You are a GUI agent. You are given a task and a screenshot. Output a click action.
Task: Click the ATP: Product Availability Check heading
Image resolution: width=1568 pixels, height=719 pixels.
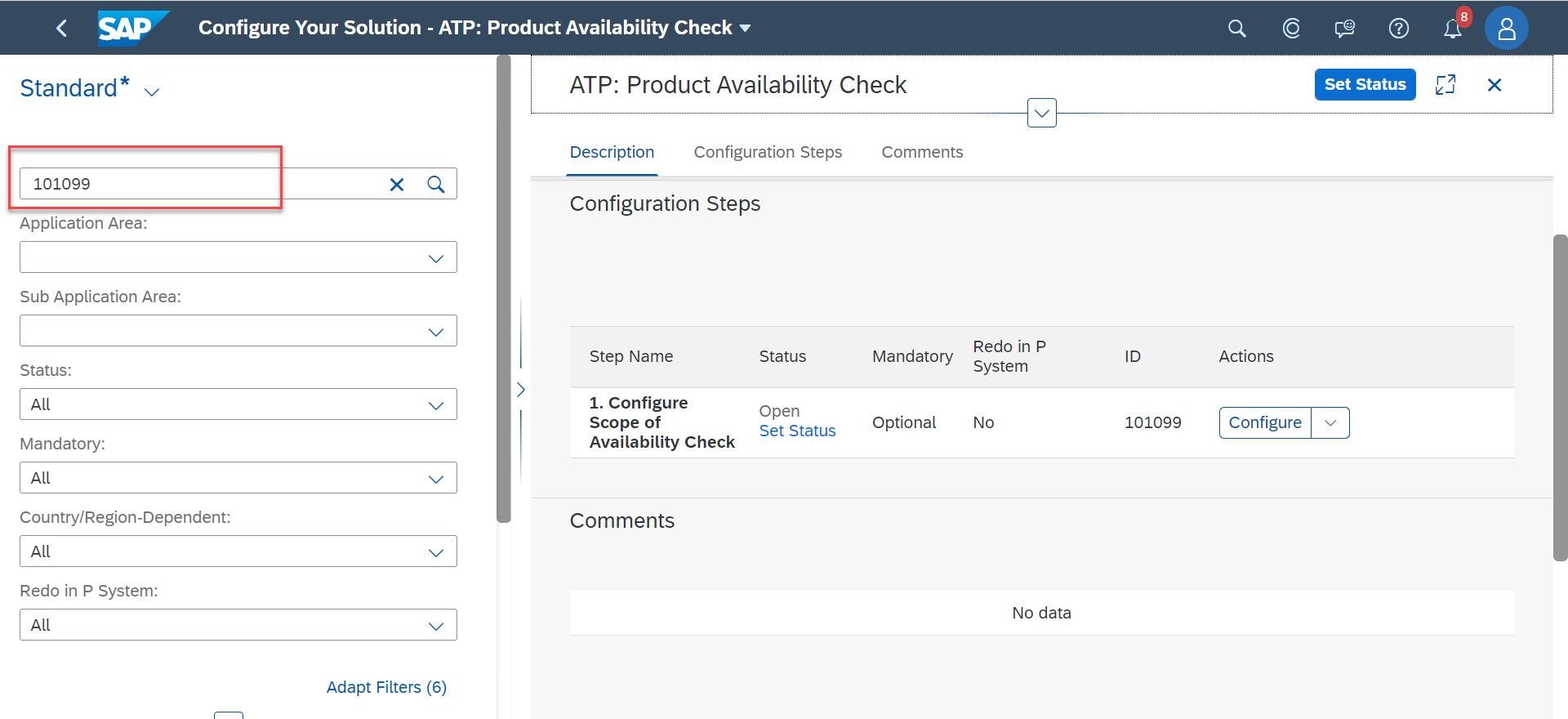(x=738, y=85)
